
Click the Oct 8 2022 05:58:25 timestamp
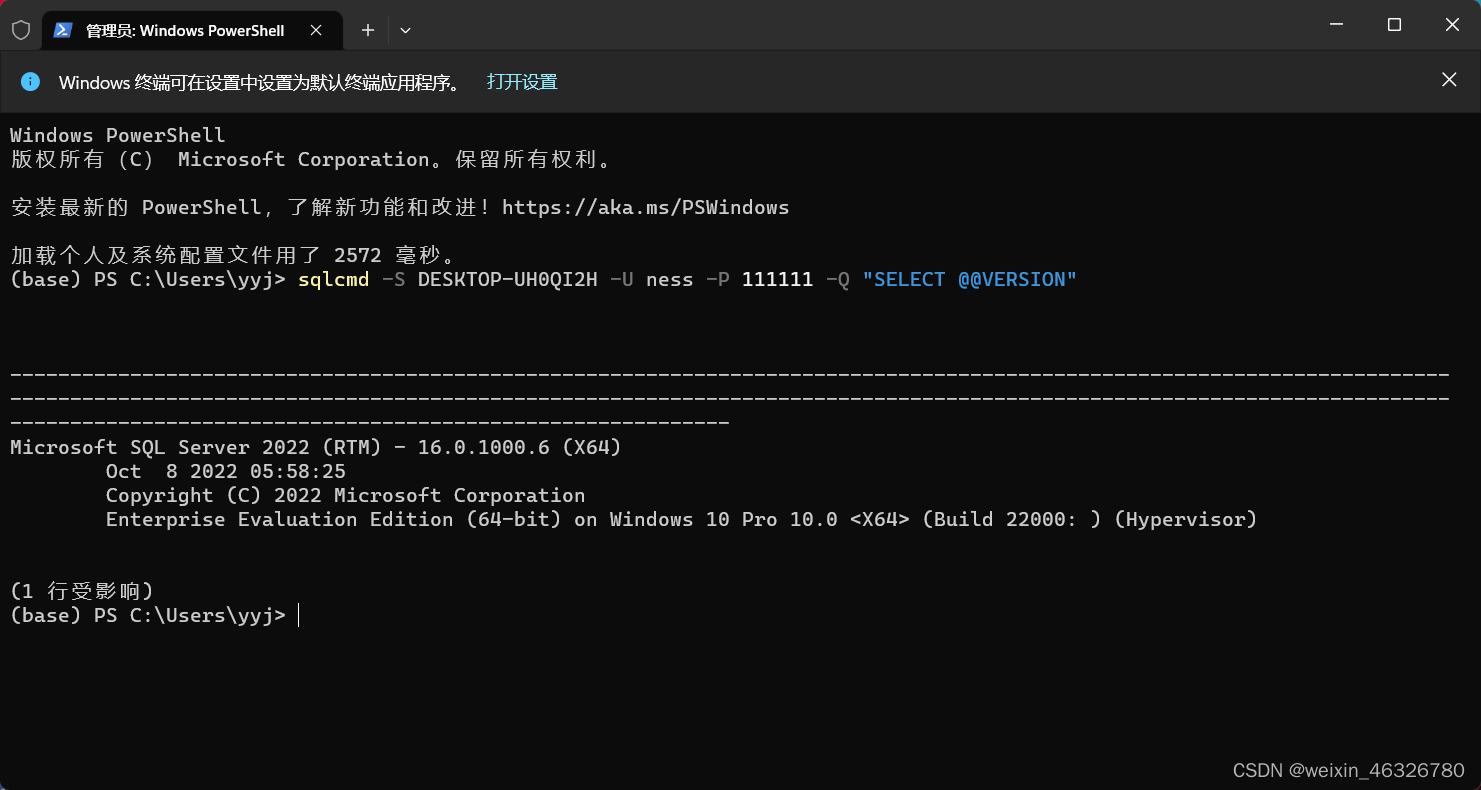[226, 471]
